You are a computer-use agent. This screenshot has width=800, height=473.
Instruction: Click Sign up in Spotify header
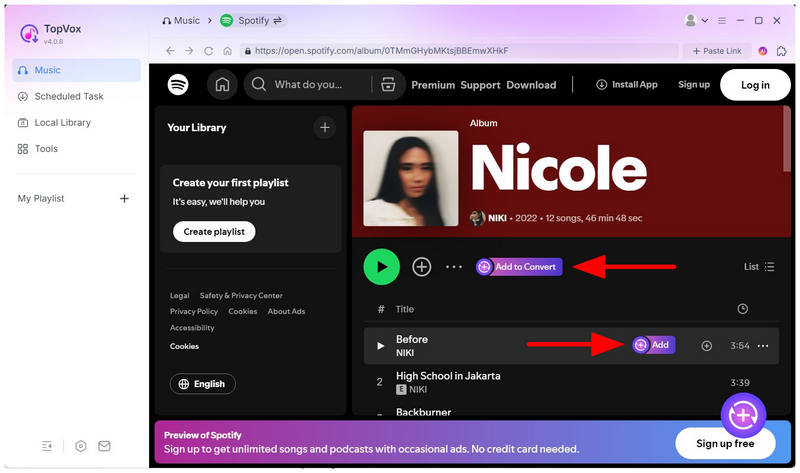coord(694,85)
